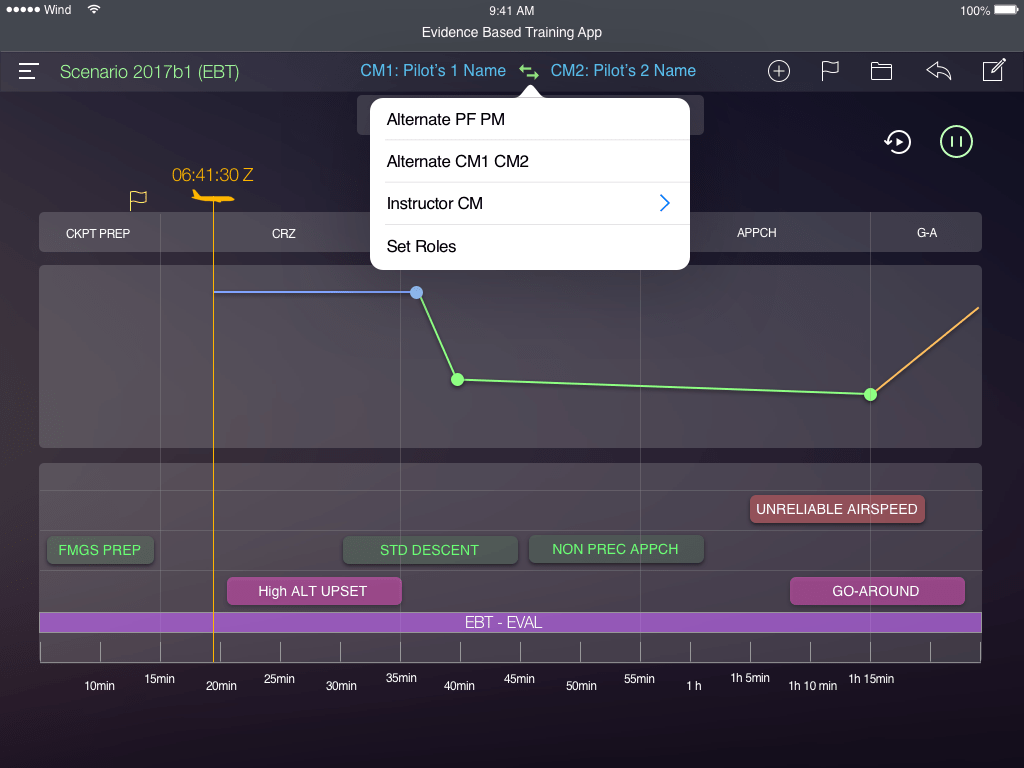Tap Evidence Based Training App title

click(x=512, y=33)
